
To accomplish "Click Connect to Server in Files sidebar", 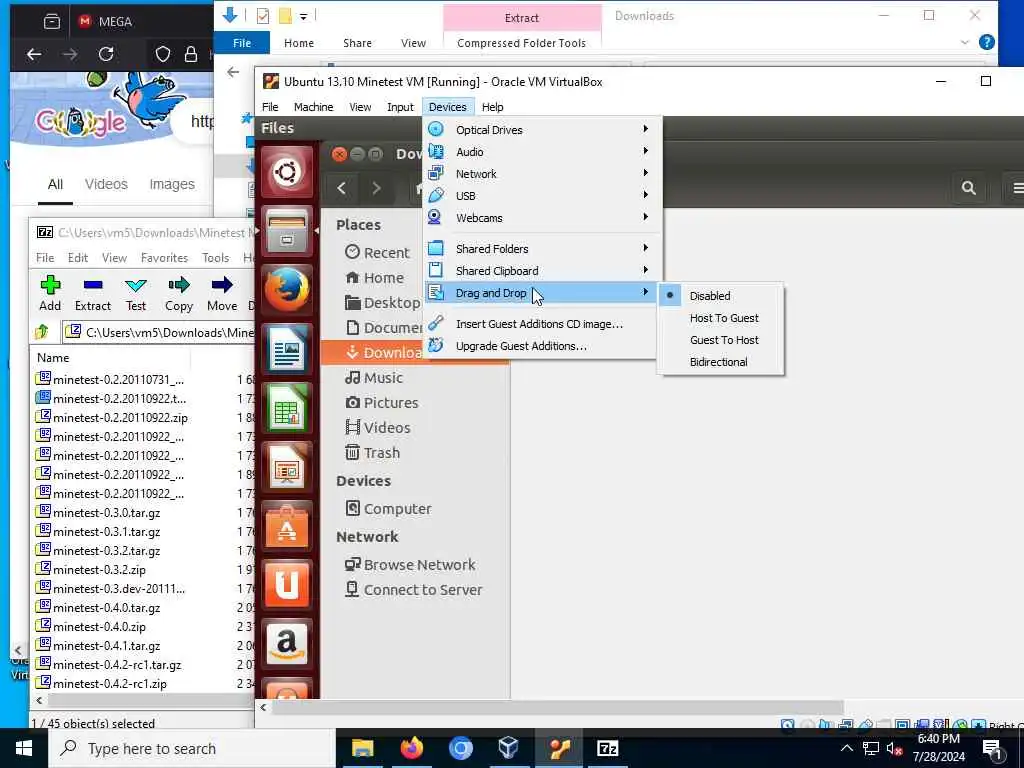I will (414, 590).
